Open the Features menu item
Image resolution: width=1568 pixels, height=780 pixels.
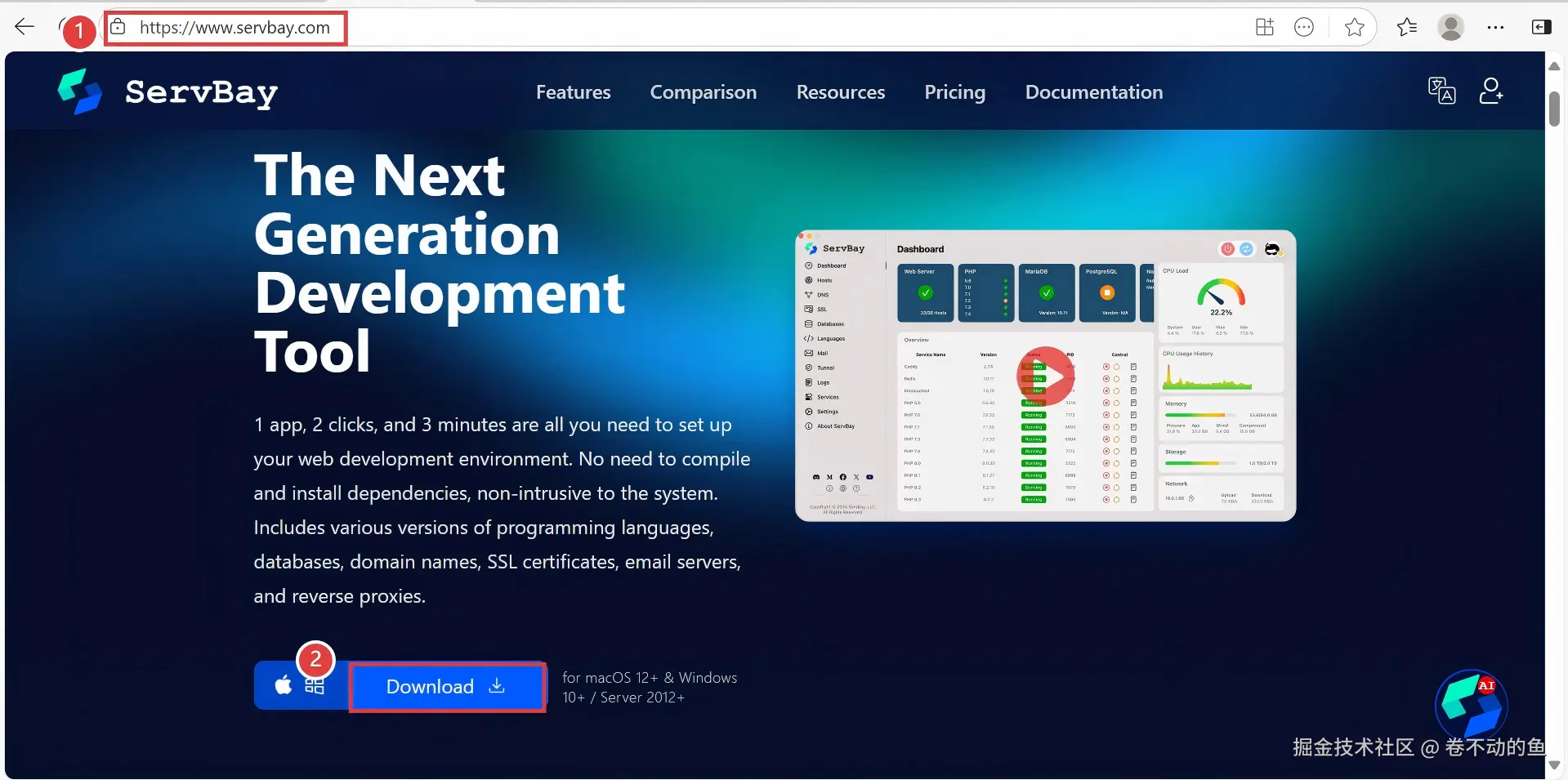tap(573, 92)
